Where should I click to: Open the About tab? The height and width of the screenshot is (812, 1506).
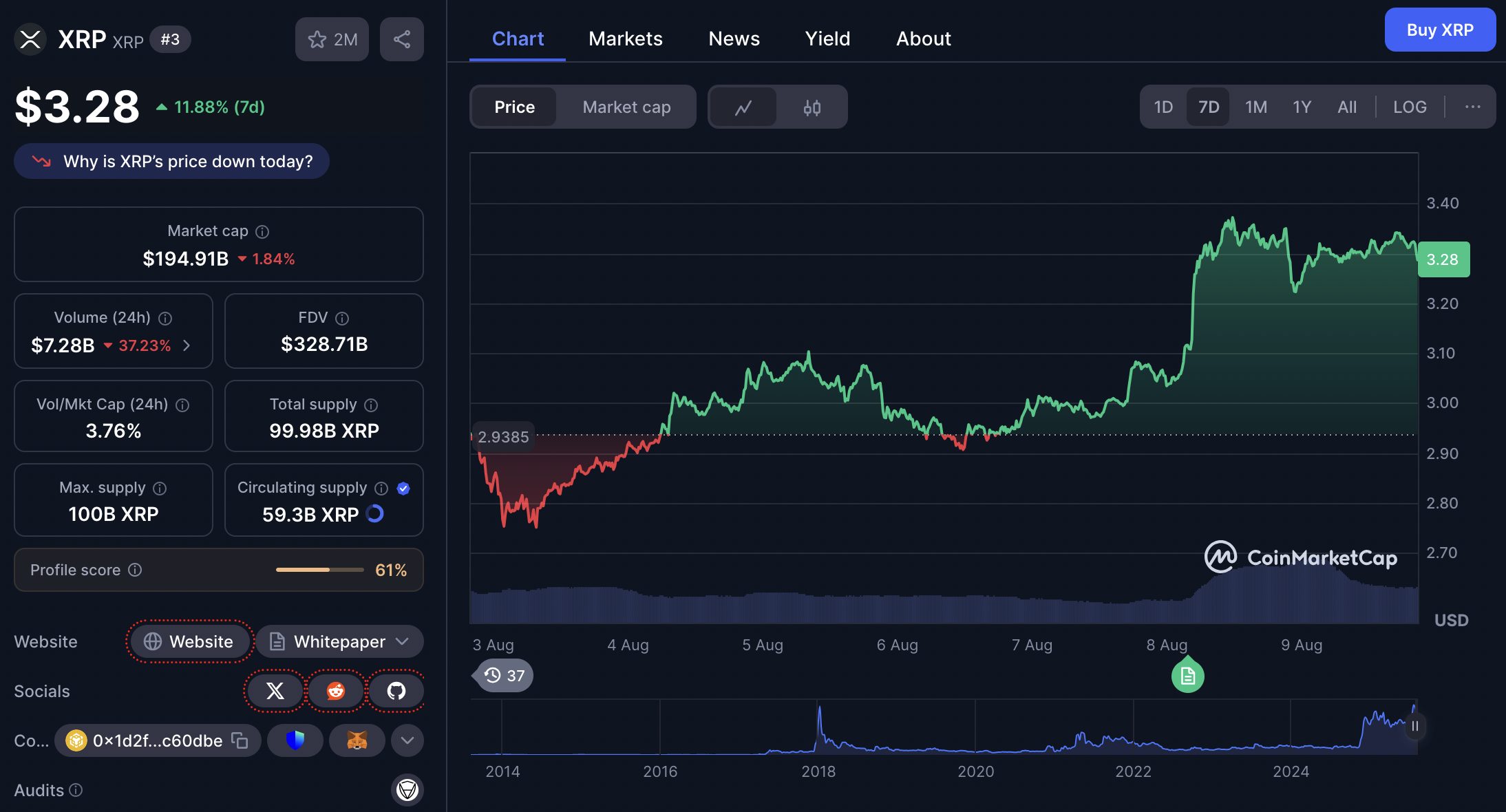coord(924,39)
